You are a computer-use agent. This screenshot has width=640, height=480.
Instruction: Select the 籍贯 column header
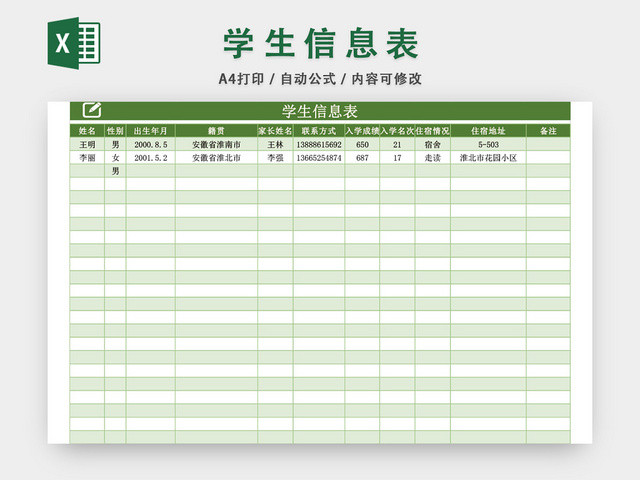216,131
